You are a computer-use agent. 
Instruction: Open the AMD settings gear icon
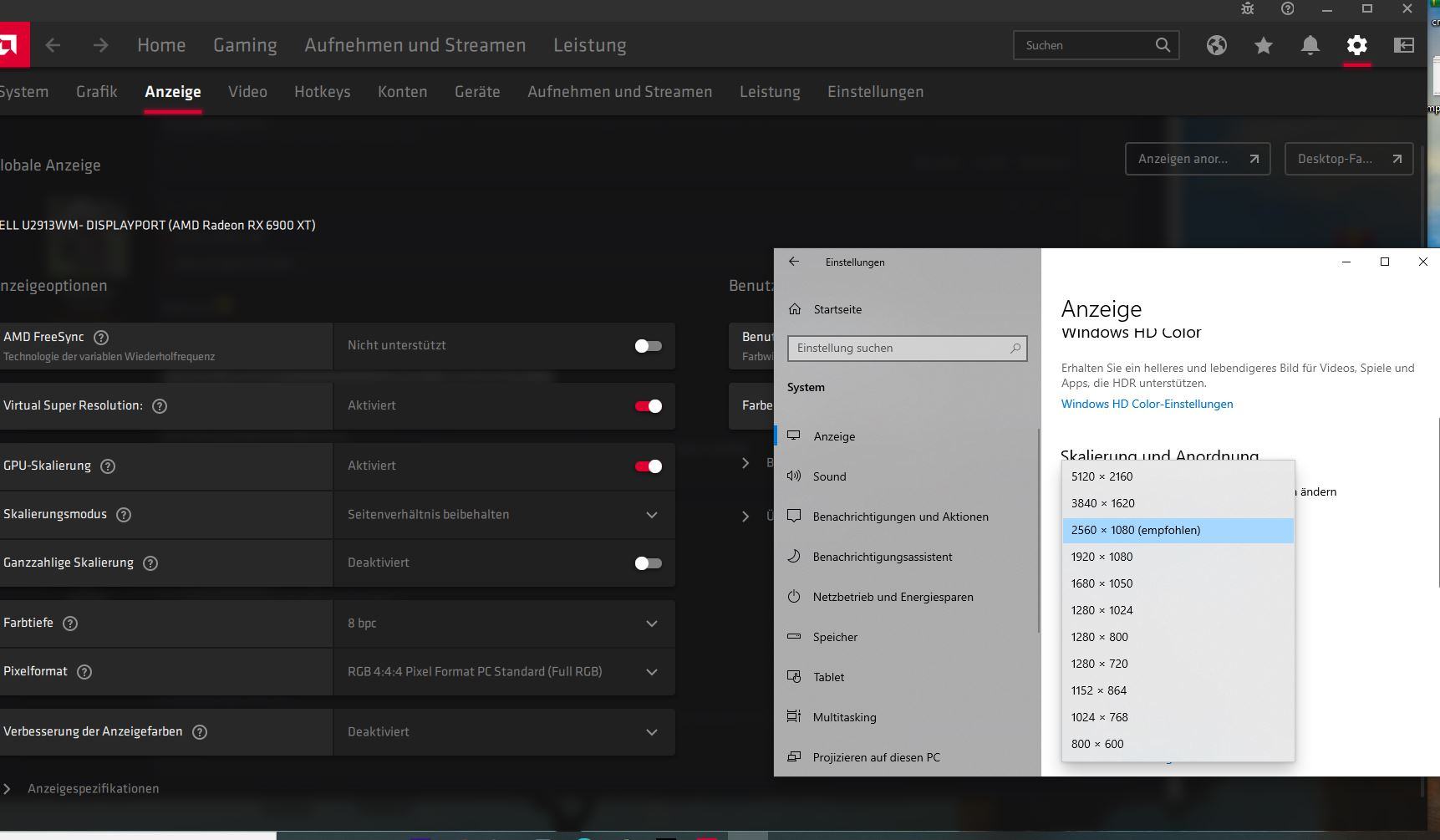point(1356,45)
